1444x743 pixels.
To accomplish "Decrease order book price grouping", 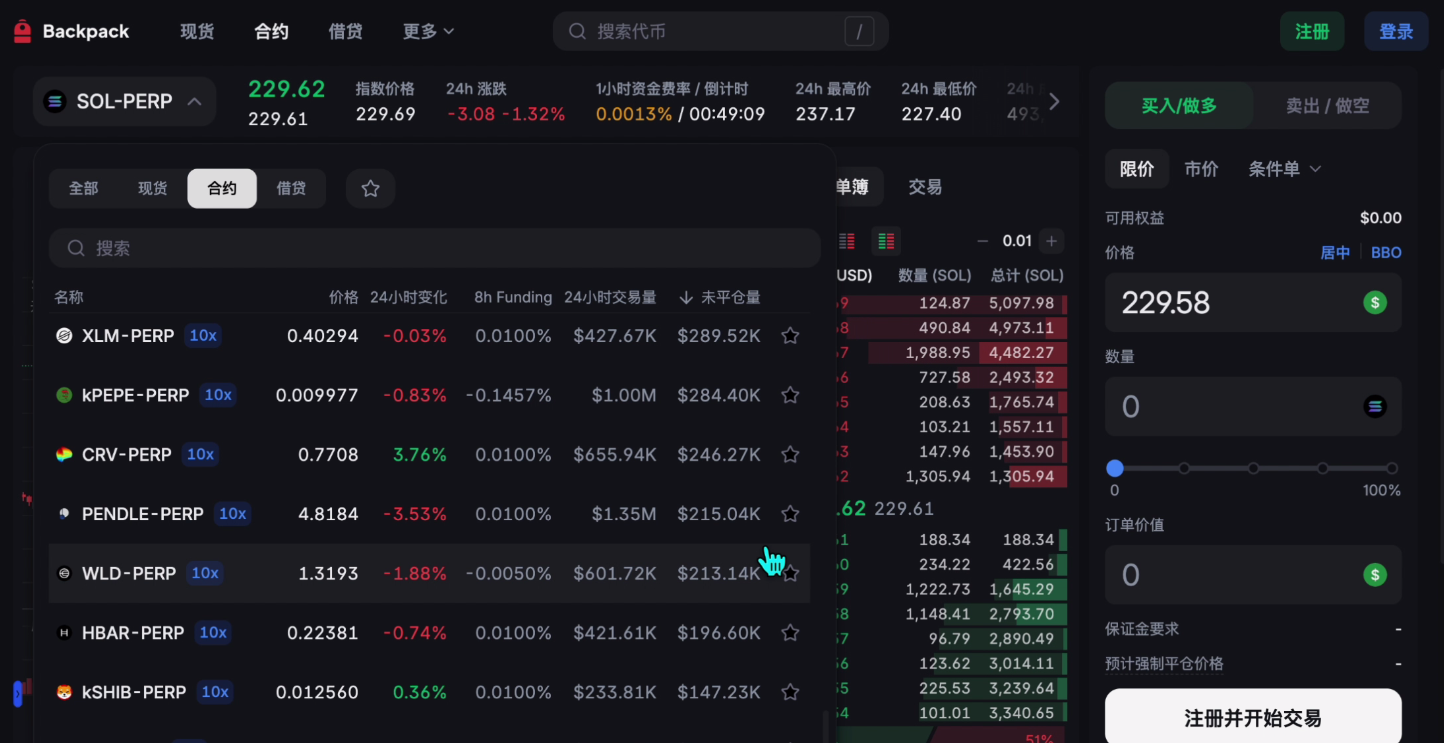I will 982,241.
